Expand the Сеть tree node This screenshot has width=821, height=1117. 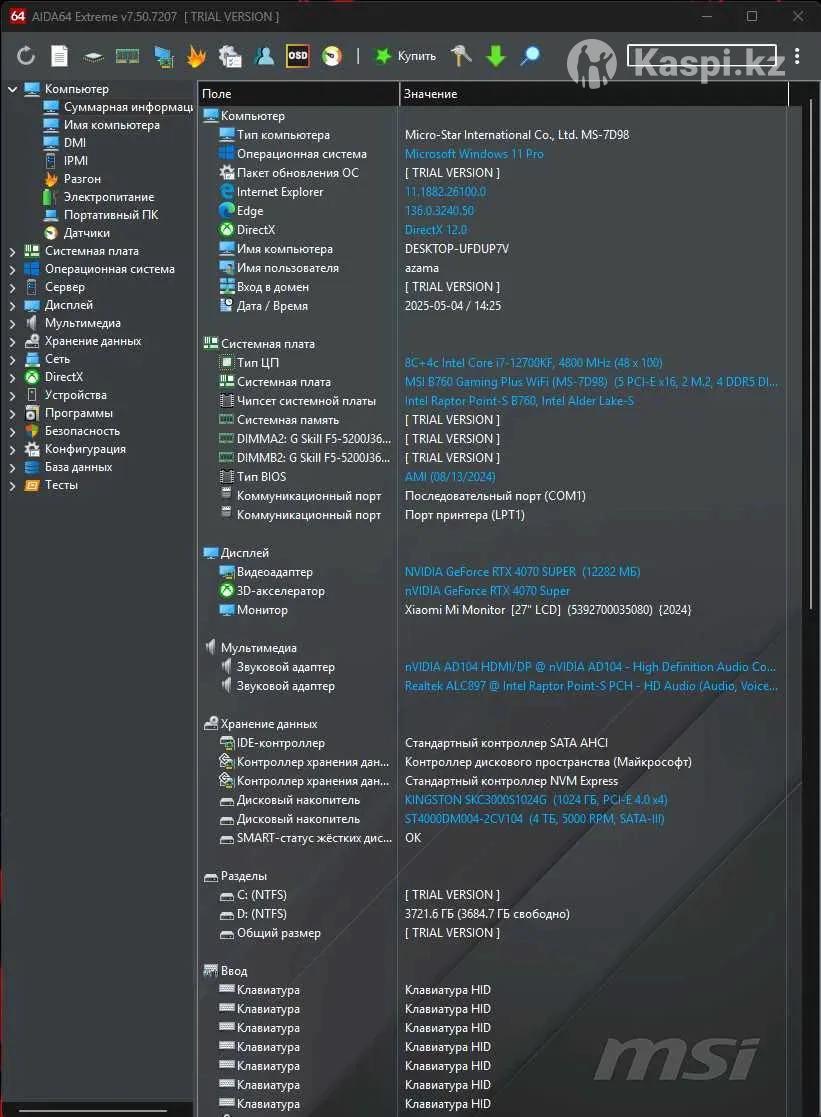[12, 359]
